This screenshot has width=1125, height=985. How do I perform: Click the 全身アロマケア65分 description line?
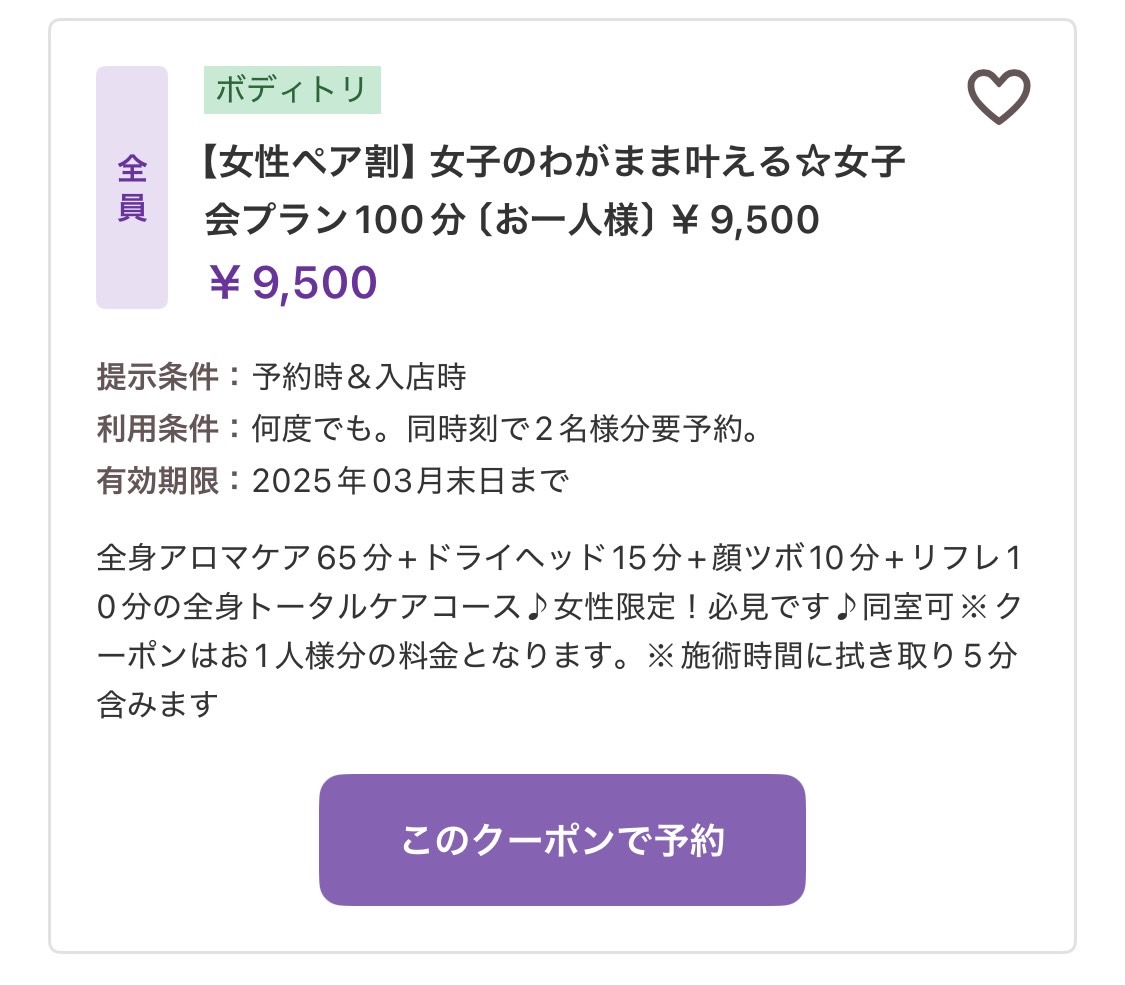pyautogui.click(x=558, y=557)
